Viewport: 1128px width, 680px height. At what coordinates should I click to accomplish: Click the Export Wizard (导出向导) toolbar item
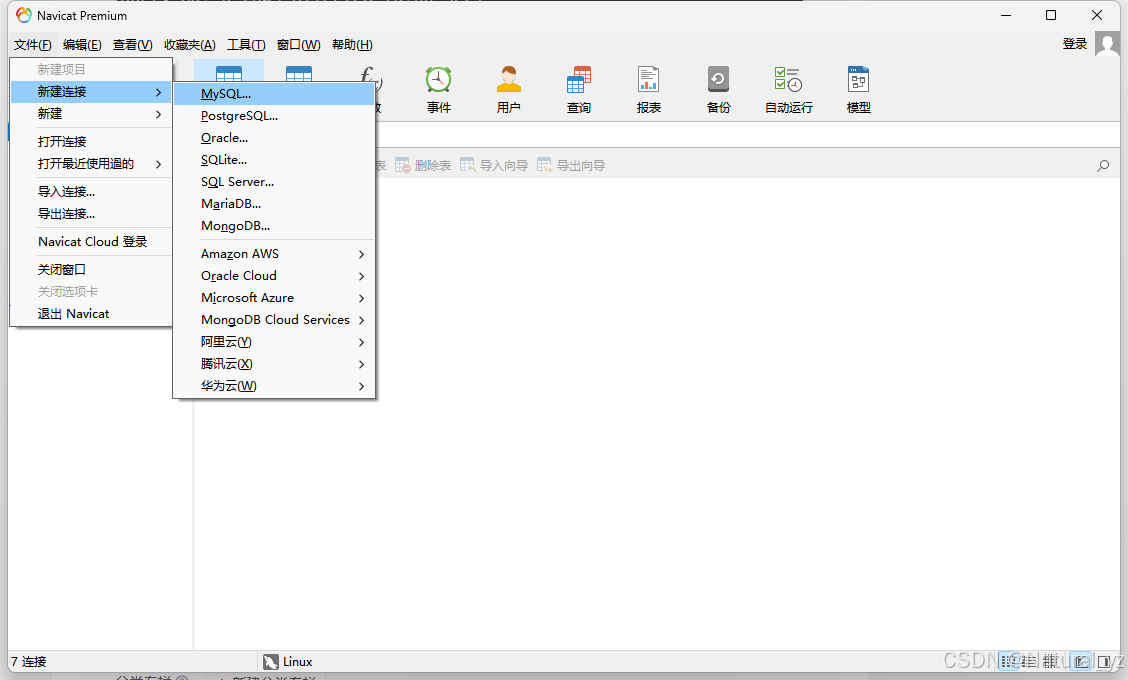tap(571, 166)
